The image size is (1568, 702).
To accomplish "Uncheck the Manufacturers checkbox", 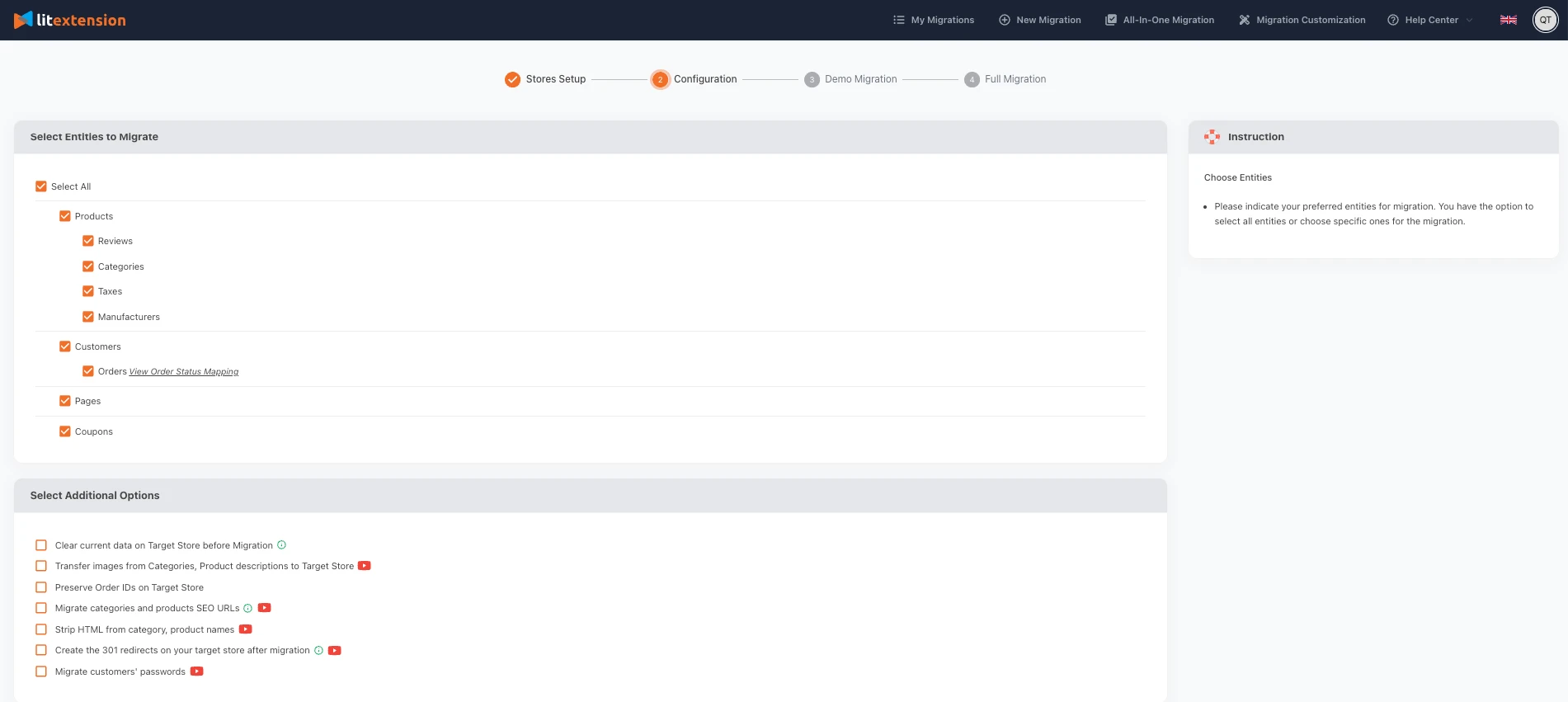I will (x=87, y=317).
